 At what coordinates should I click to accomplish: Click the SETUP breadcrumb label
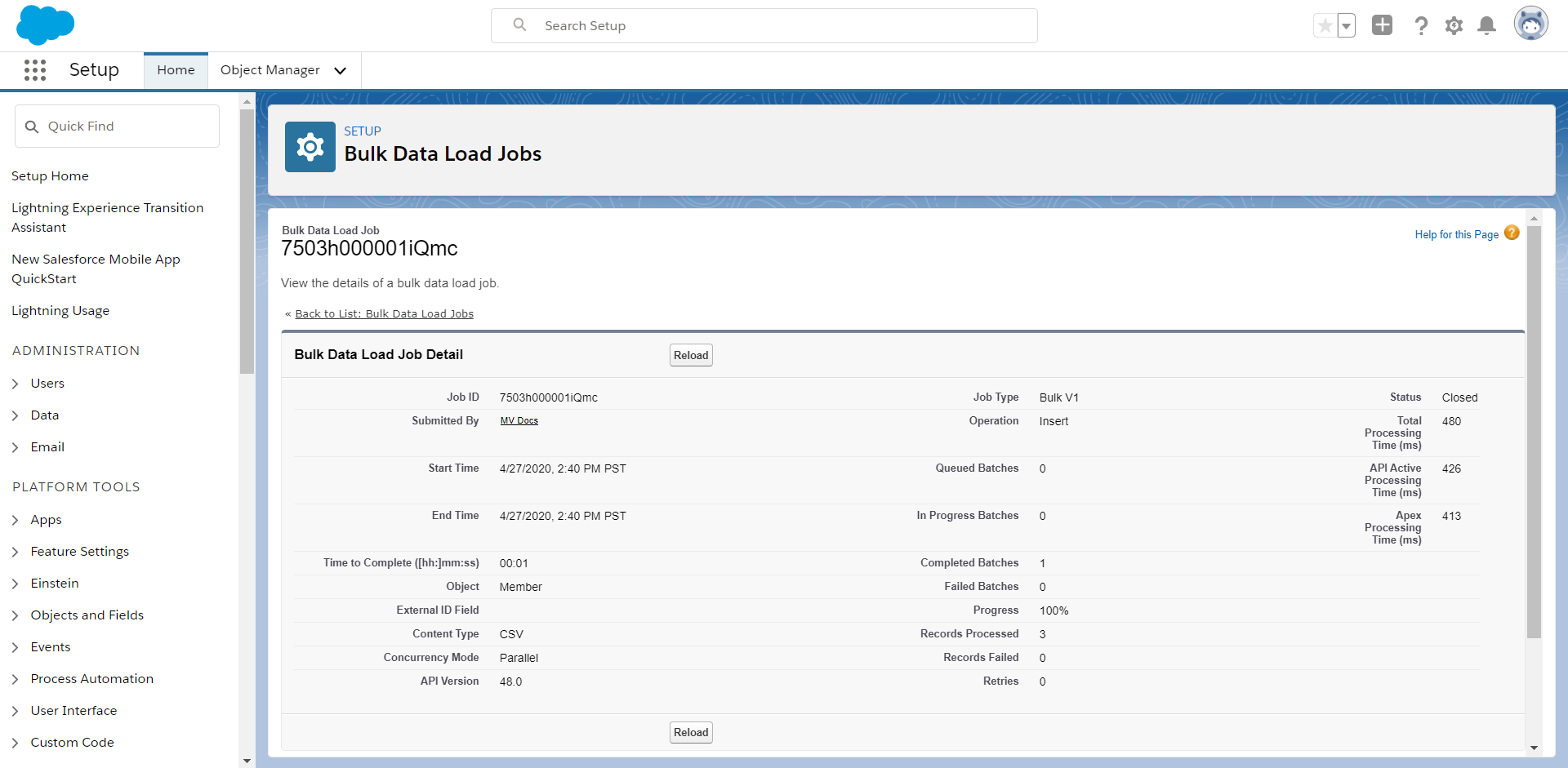[363, 131]
